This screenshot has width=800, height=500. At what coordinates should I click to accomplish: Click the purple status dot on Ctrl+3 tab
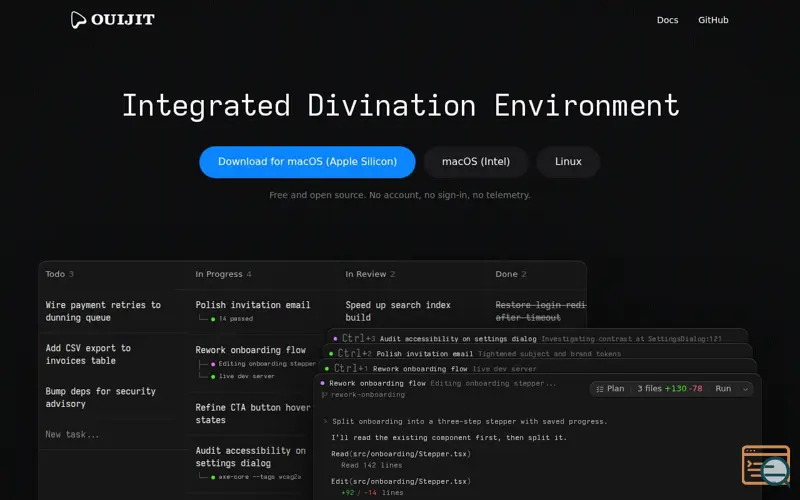coord(335,338)
